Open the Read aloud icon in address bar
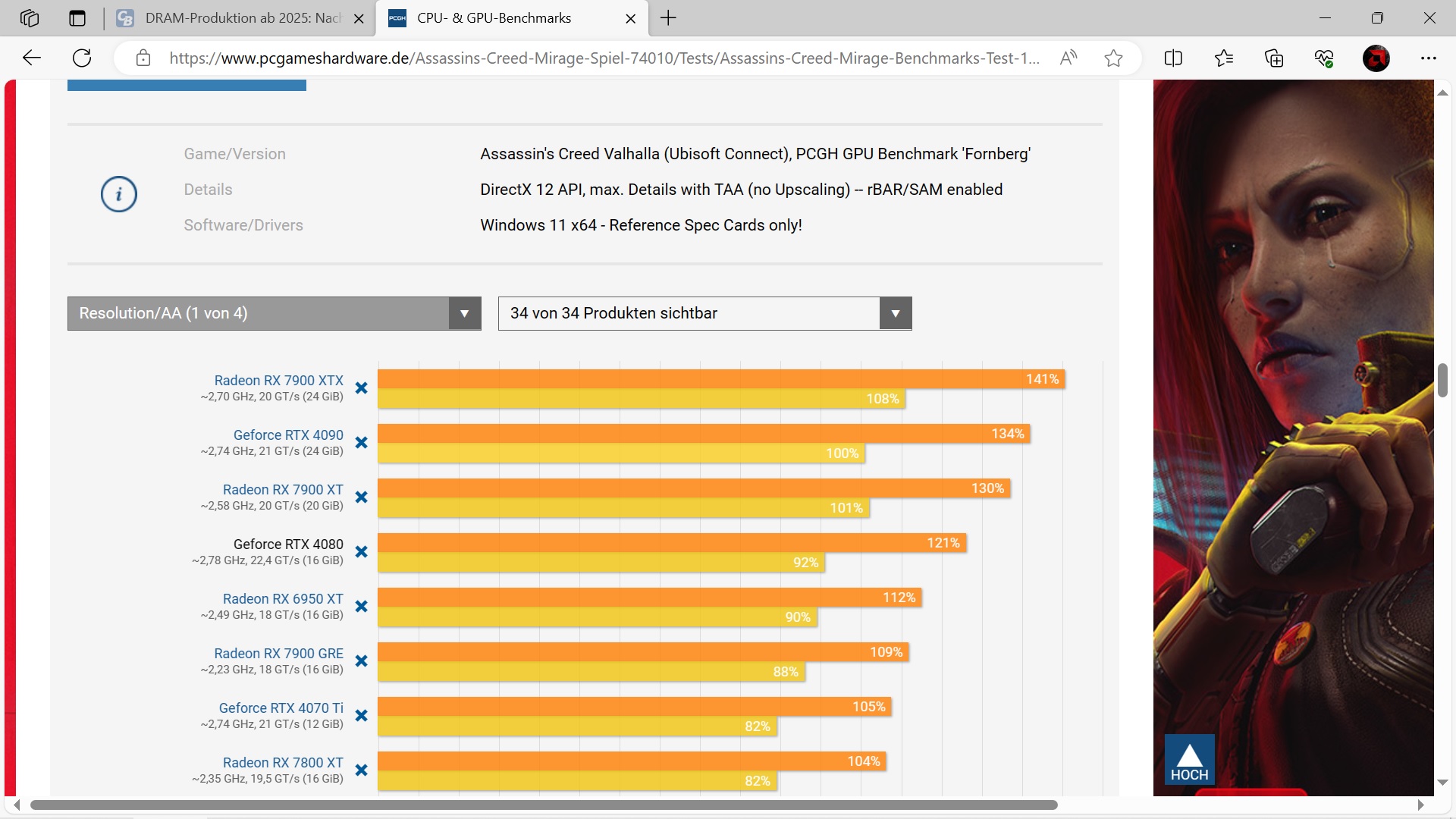The width and height of the screenshot is (1456, 819). coord(1068,58)
